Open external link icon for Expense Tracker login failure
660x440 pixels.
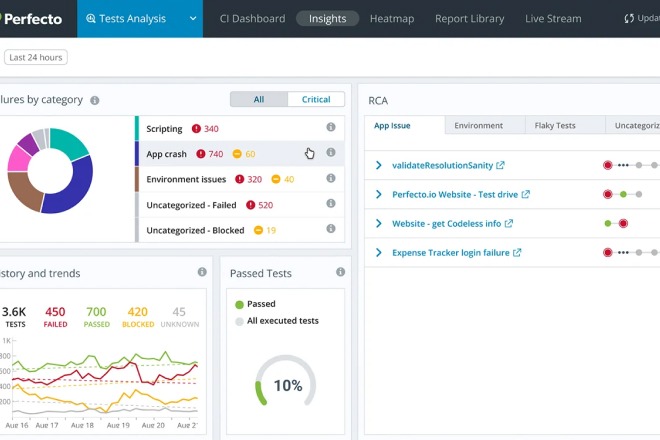pyautogui.click(x=517, y=253)
